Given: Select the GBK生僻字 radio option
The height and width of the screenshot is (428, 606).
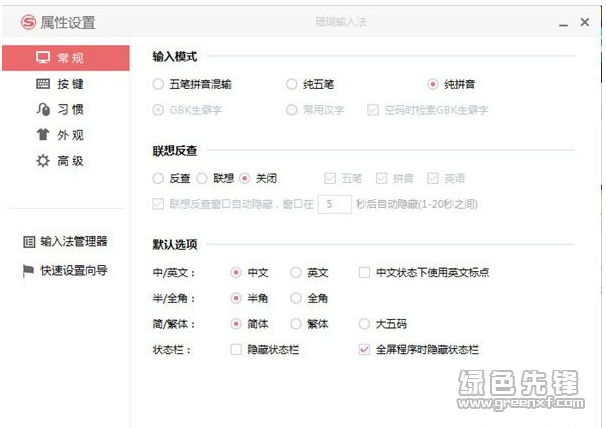Looking at the screenshot, I should tap(158, 110).
